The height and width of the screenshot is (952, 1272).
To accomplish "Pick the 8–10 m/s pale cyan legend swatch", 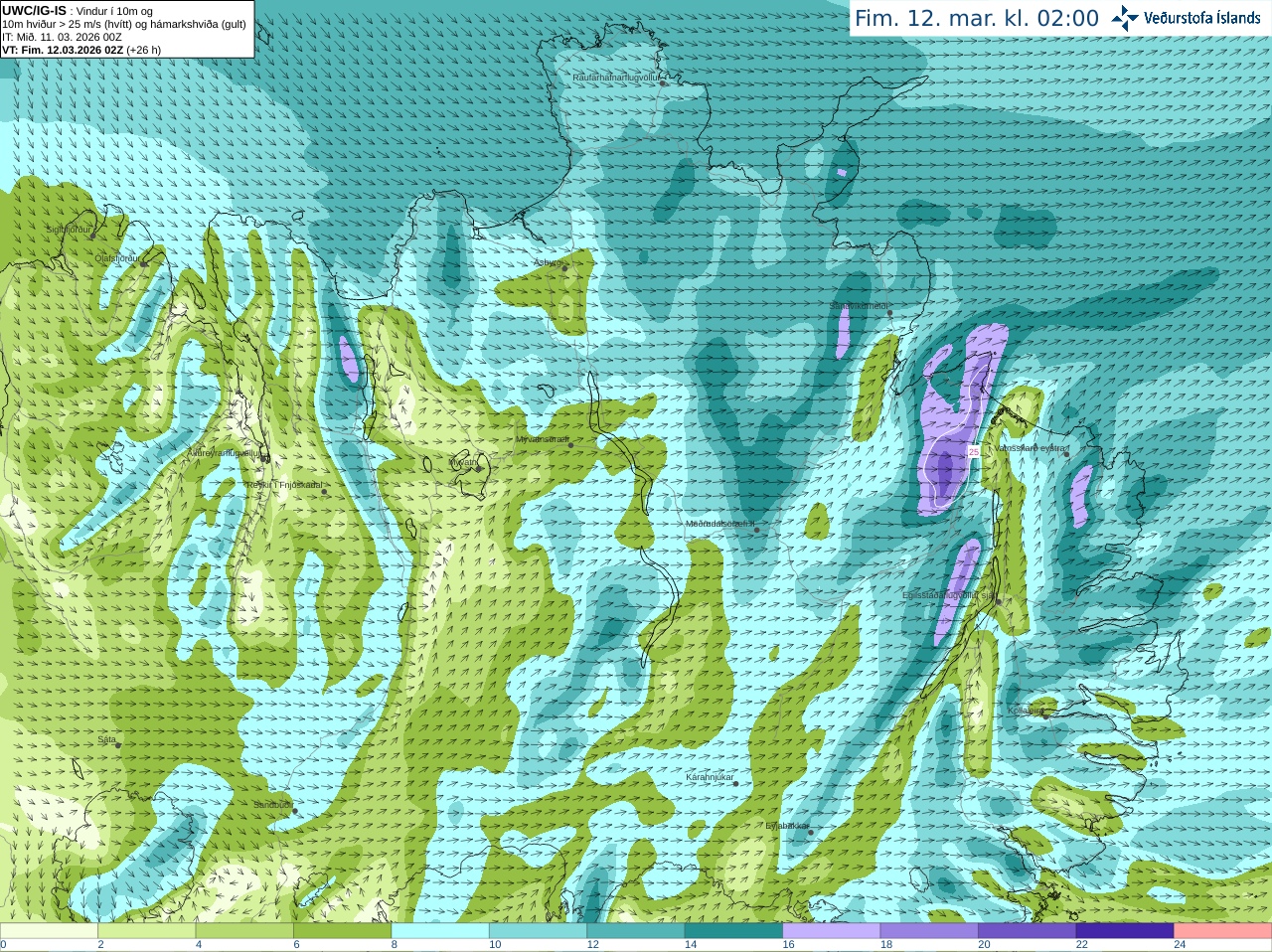I will click(440, 931).
